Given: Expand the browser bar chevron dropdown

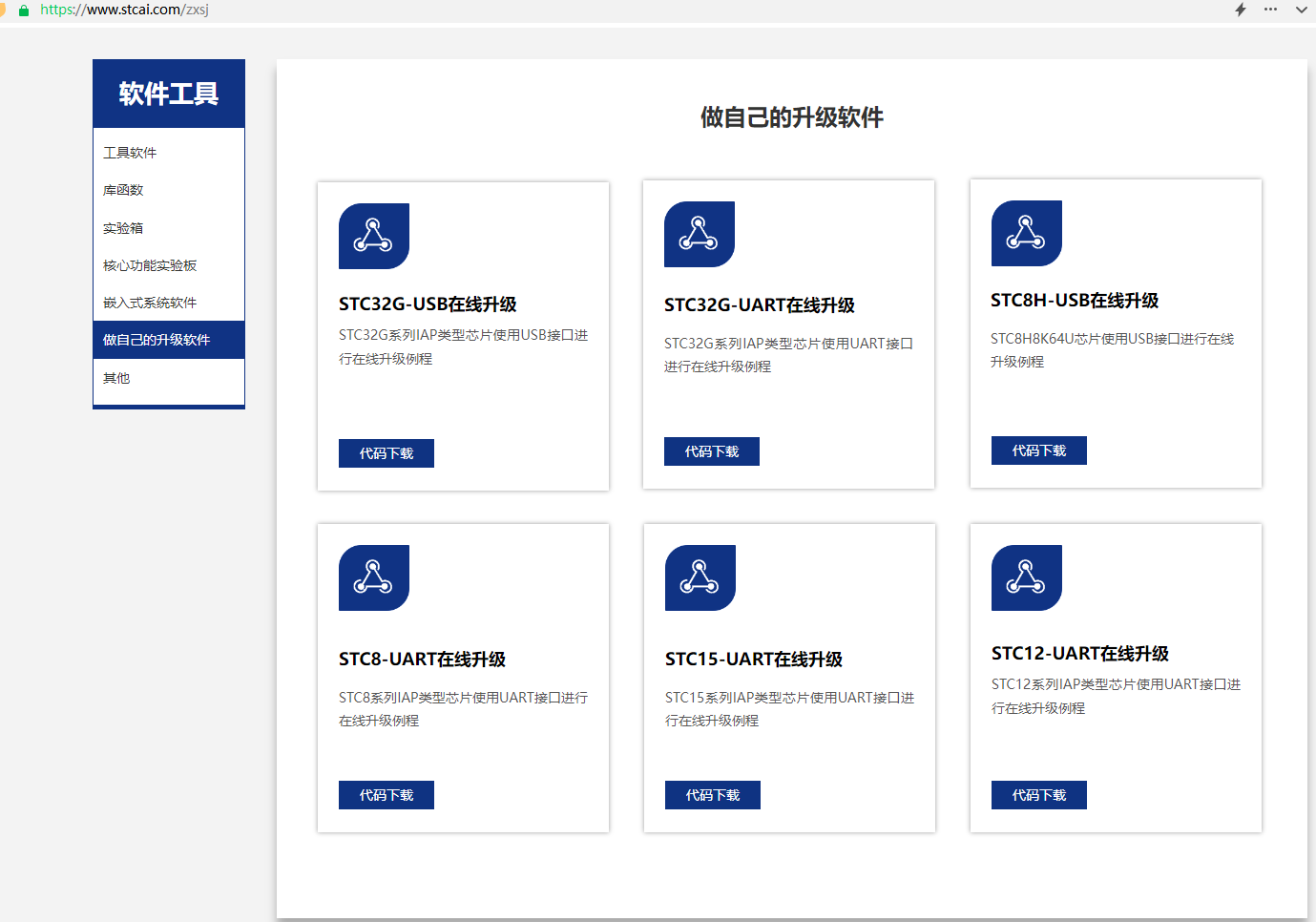Looking at the screenshot, I should [x=1301, y=10].
